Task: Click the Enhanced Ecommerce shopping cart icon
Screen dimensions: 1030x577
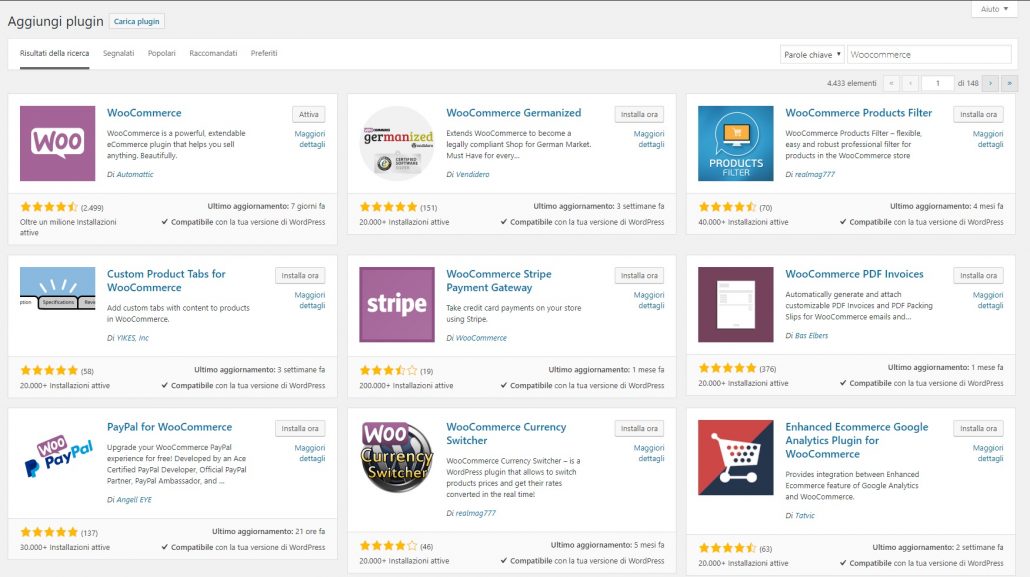Action: click(736, 458)
